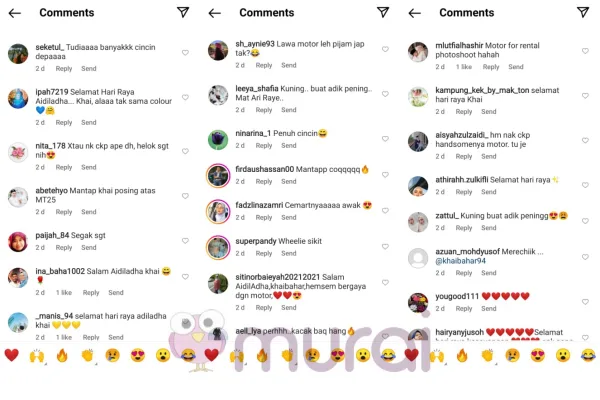600x400 pixels.
Task: Insert red heart emoji in leftmost emoji bar
Action: coord(11,356)
